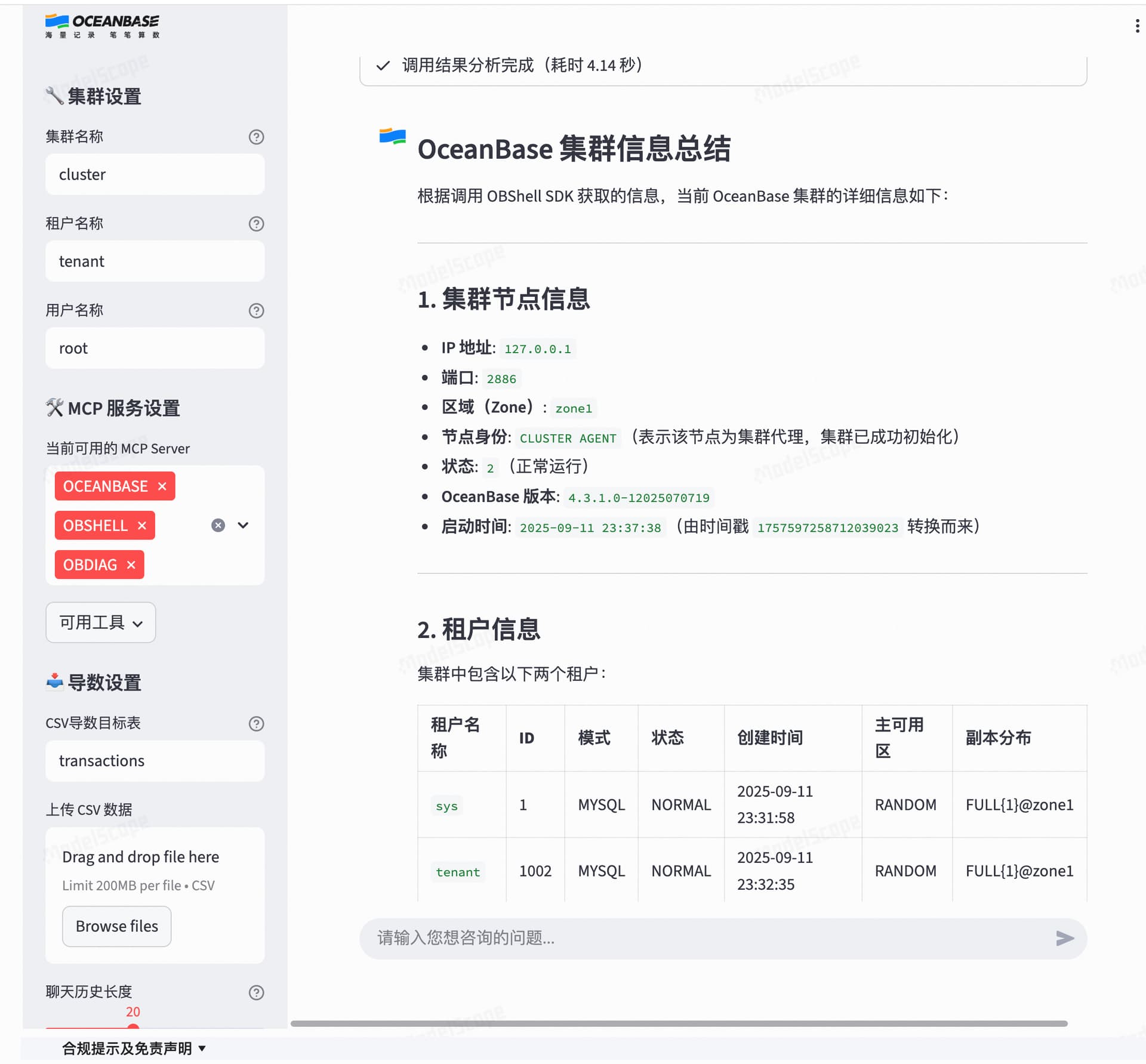This screenshot has width=1146, height=1064.
Task: Click port value 2886
Action: (x=501, y=378)
